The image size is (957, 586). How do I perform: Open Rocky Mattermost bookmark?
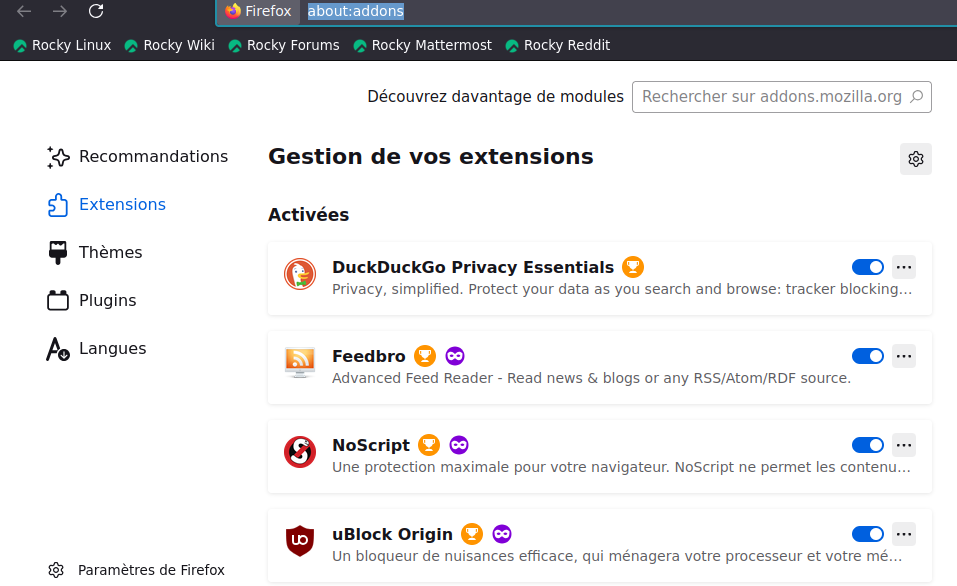click(x=422, y=45)
